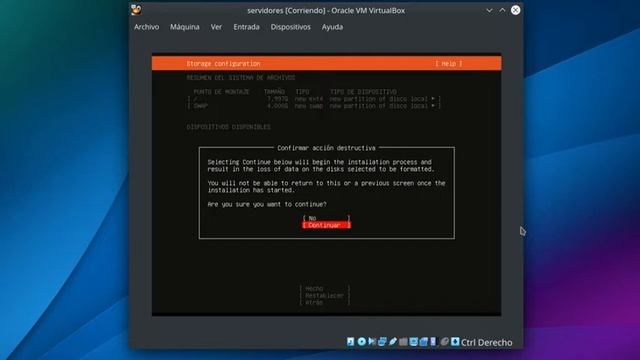640x360 pixels.
Task: Click the audio status bar icon
Action: coord(372,342)
